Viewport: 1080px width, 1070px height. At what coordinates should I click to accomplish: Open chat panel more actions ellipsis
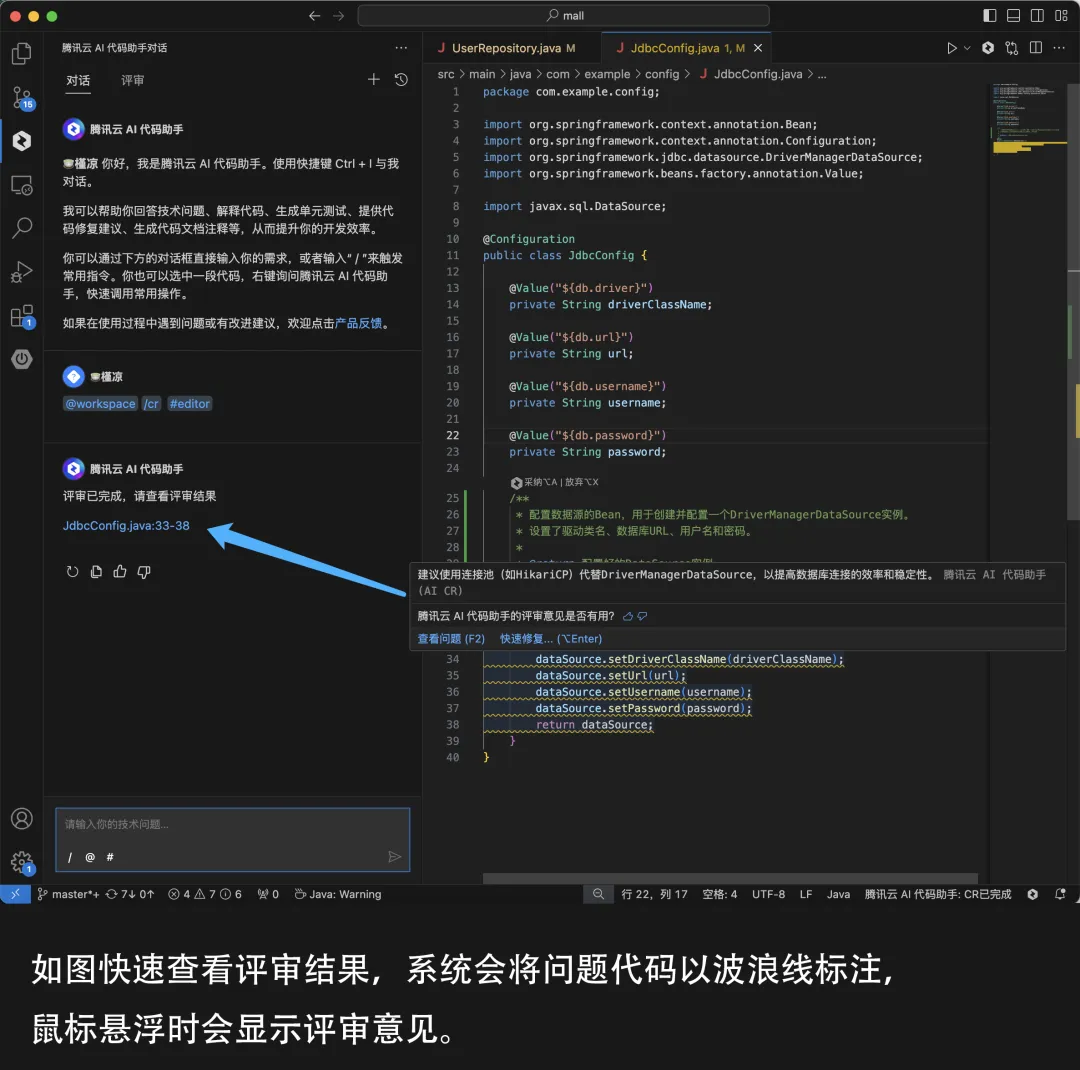coord(401,48)
